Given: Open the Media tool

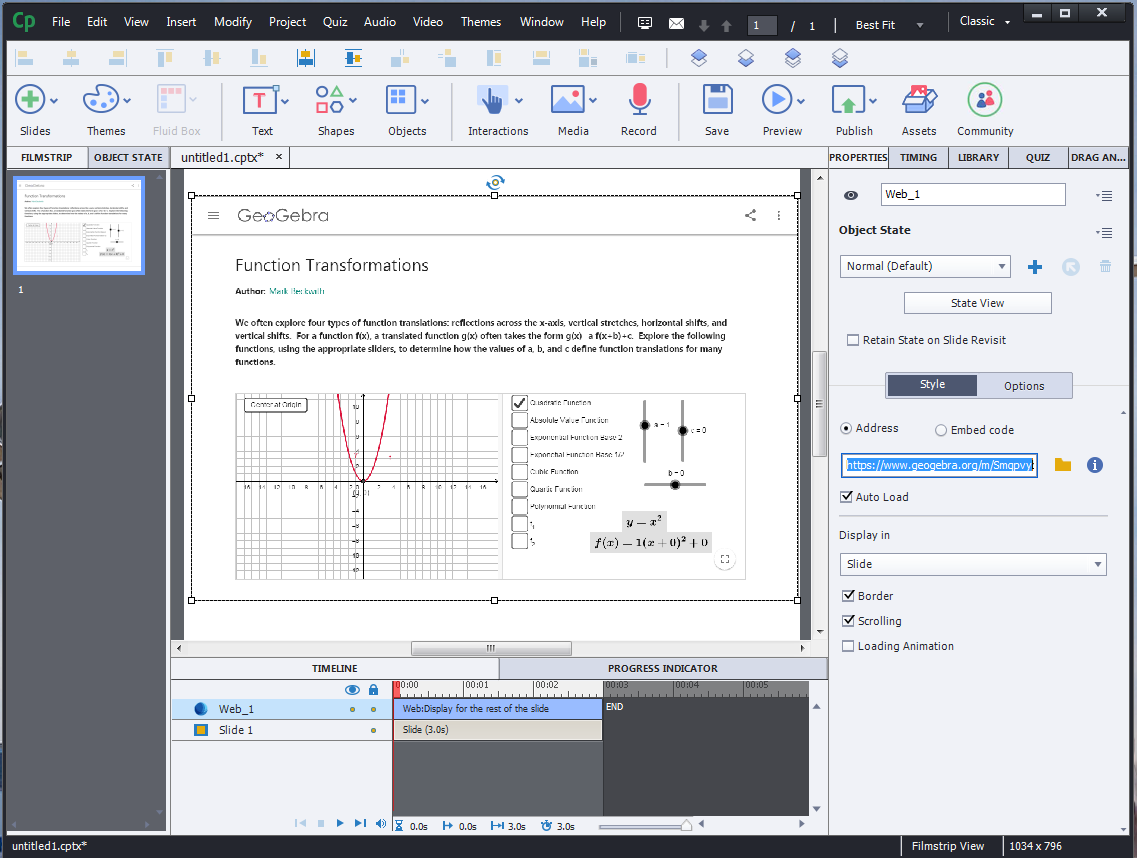Looking at the screenshot, I should point(568,100).
